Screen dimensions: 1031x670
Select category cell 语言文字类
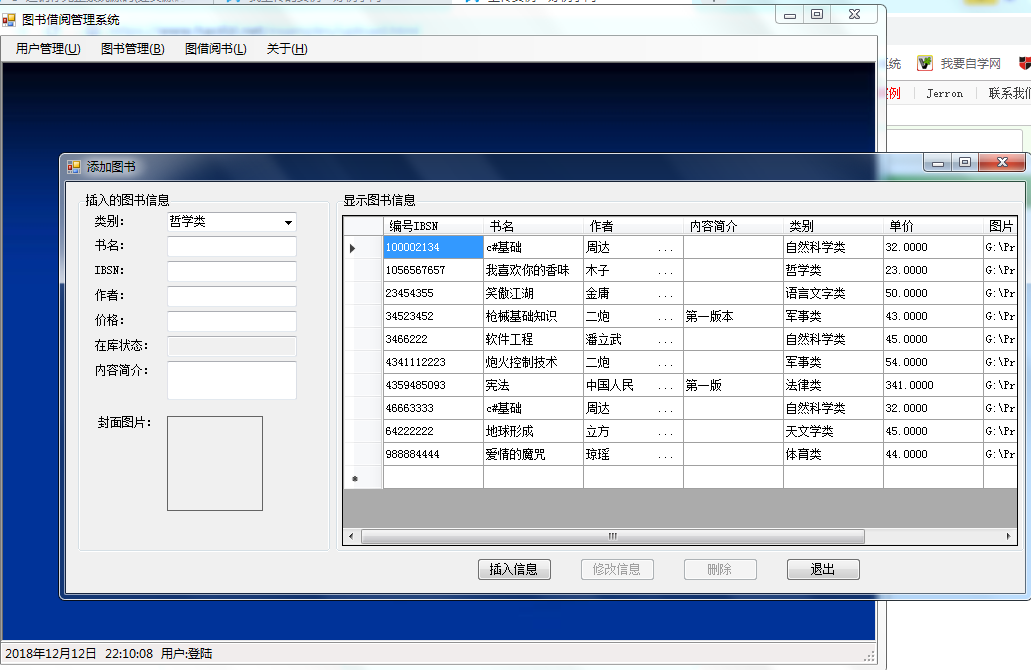[833, 293]
